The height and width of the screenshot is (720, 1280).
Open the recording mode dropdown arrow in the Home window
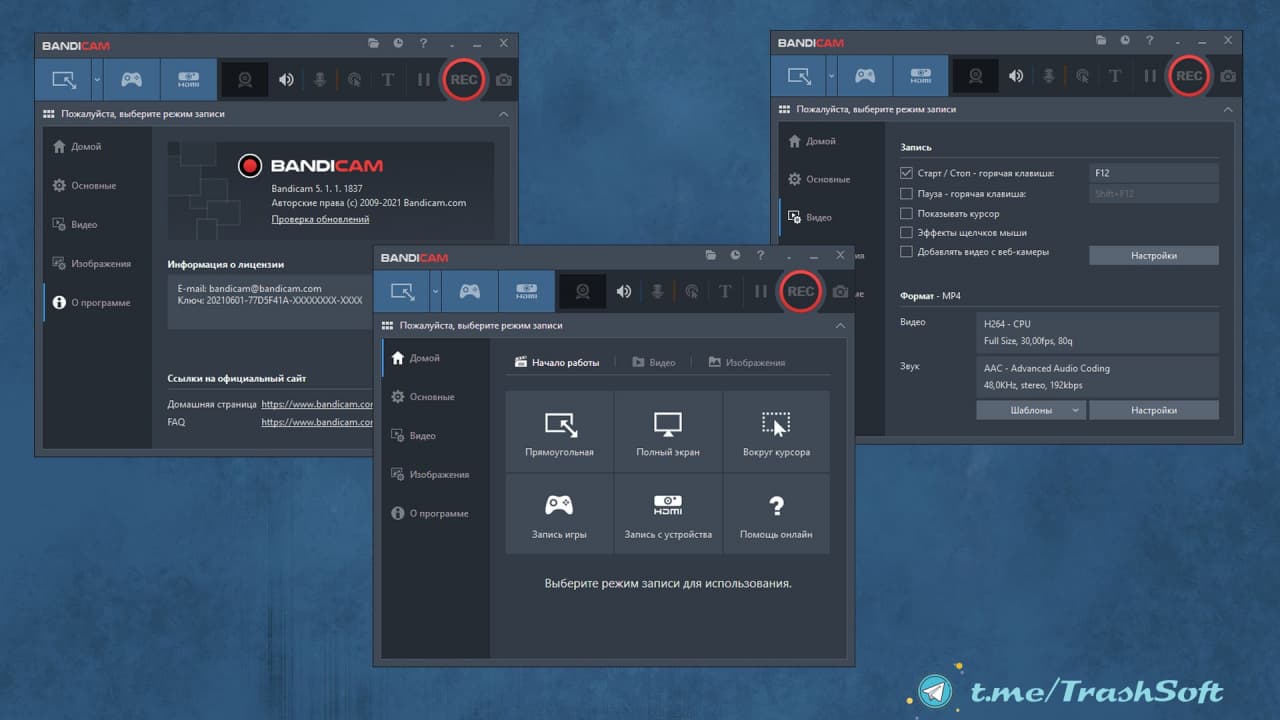[x=435, y=291]
